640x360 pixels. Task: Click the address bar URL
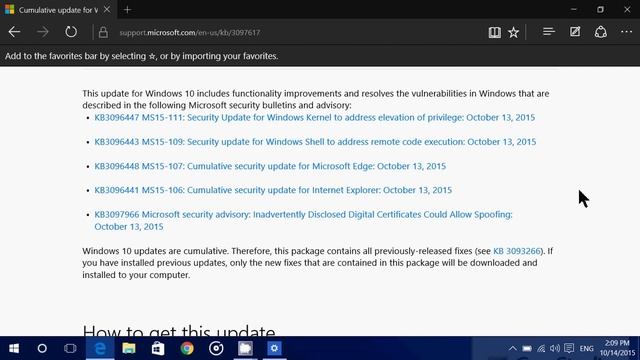pos(189,33)
